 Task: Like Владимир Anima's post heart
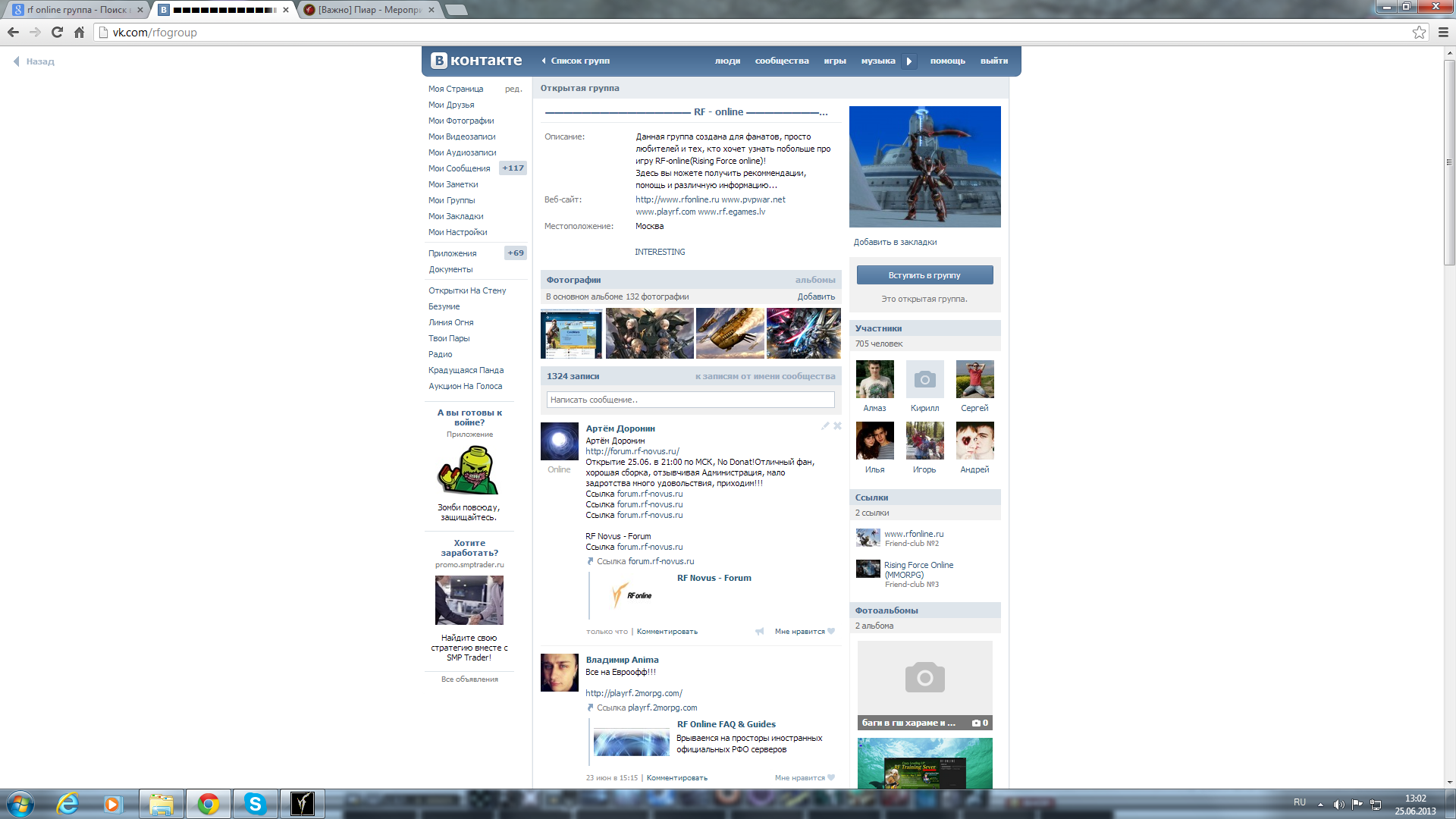831,777
